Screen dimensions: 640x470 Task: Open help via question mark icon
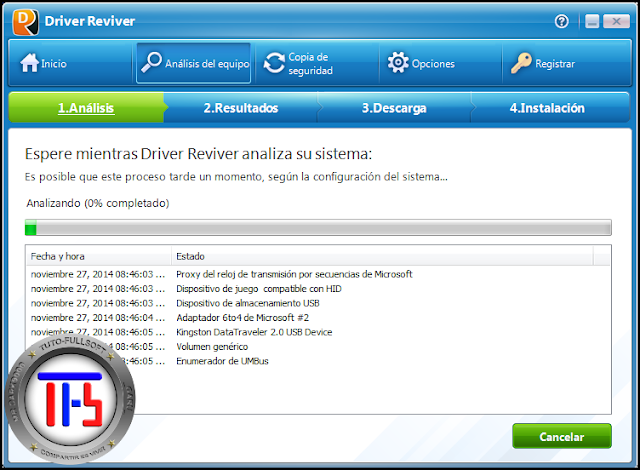562,21
